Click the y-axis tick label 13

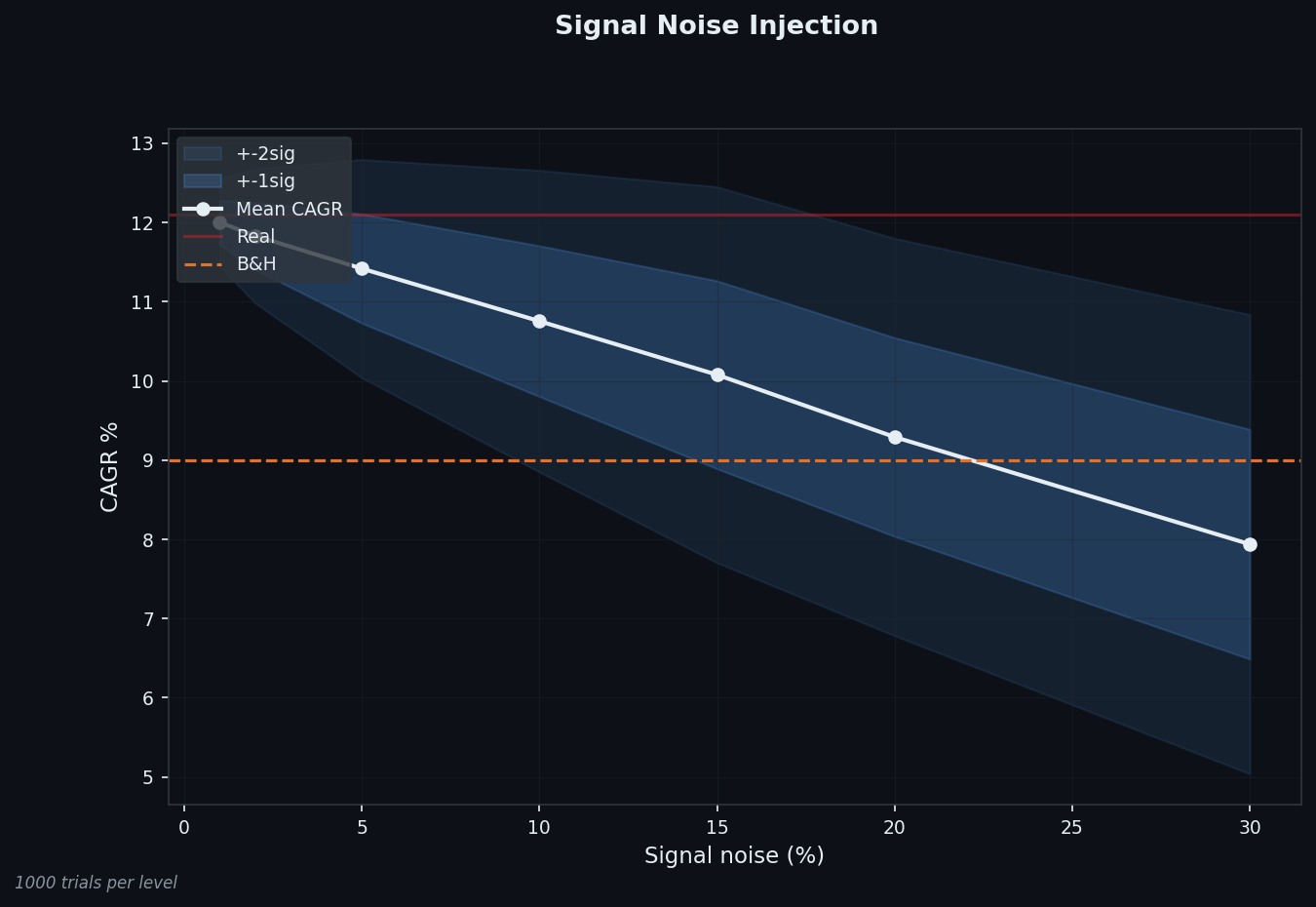[x=142, y=144]
